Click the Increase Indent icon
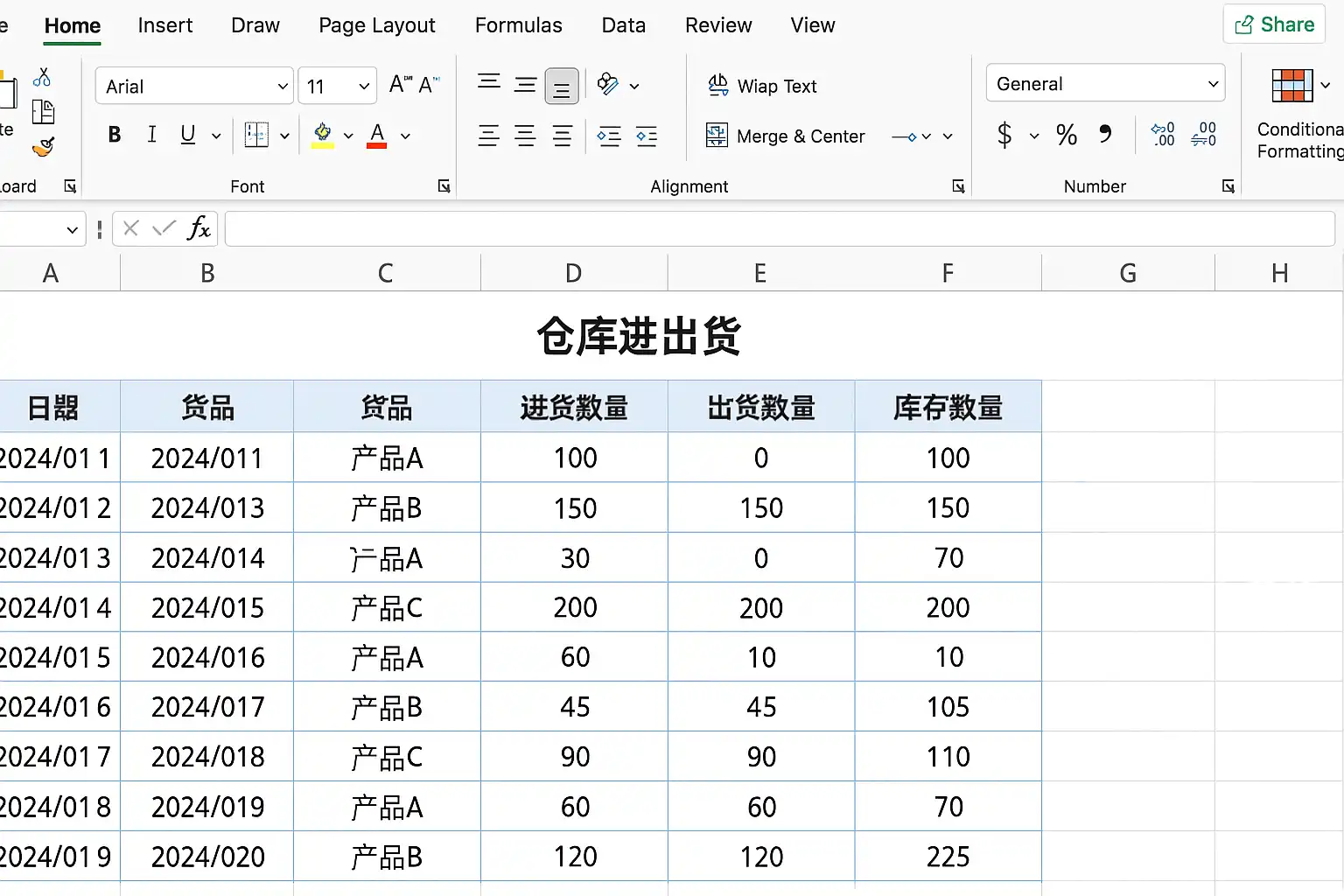 (x=647, y=136)
